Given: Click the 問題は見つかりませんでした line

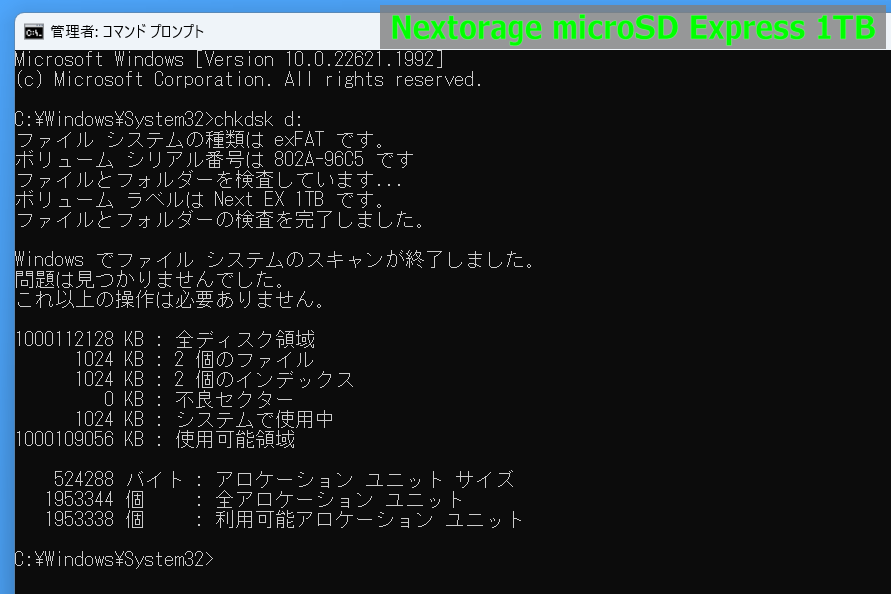Looking at the screenshot, I should click(150, 280).
